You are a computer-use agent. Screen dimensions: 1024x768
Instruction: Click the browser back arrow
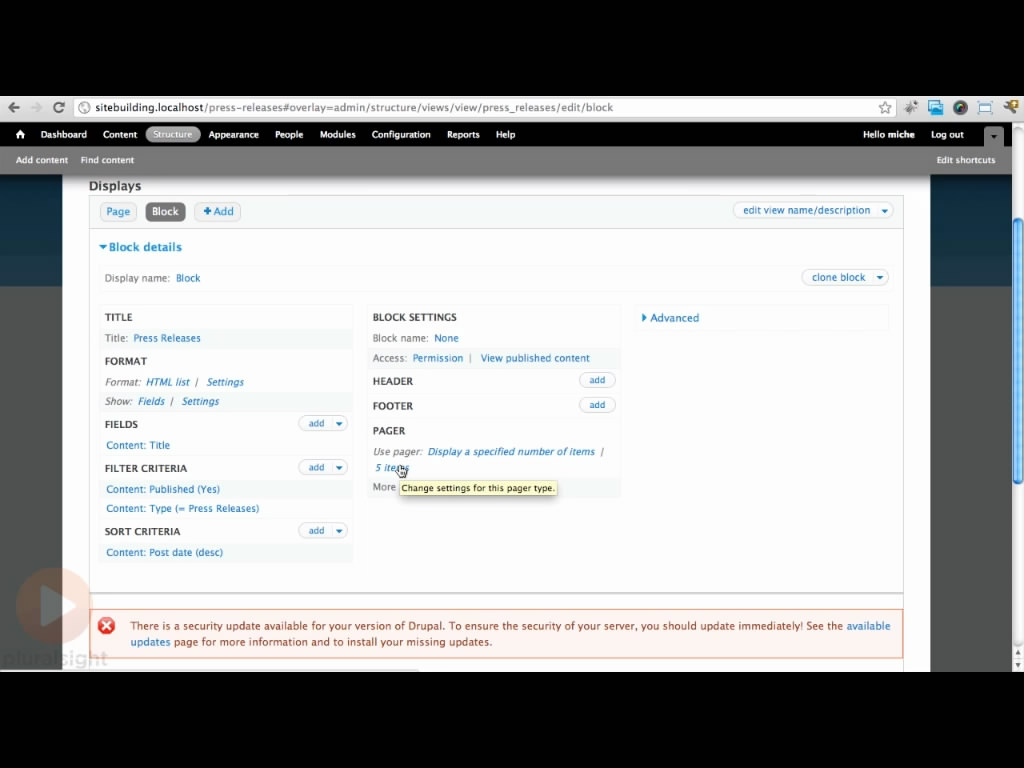point(14,107)
